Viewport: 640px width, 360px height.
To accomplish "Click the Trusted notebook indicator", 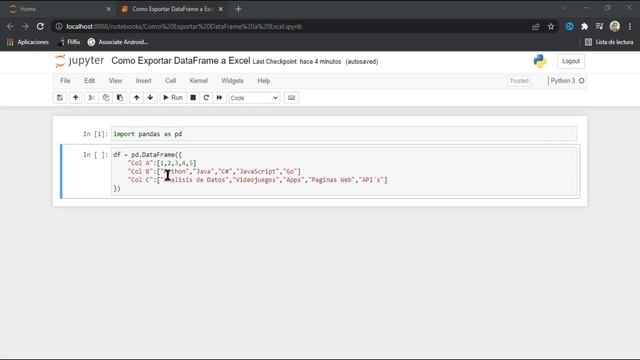I will (x=519, y=81).
